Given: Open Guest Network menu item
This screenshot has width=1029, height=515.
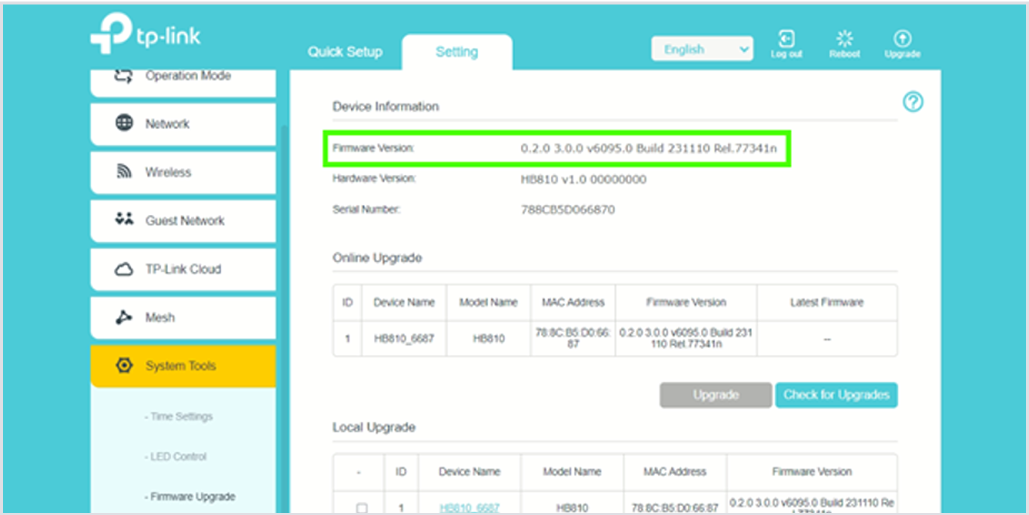Looking at the screenshot, I should coord(183,220).
